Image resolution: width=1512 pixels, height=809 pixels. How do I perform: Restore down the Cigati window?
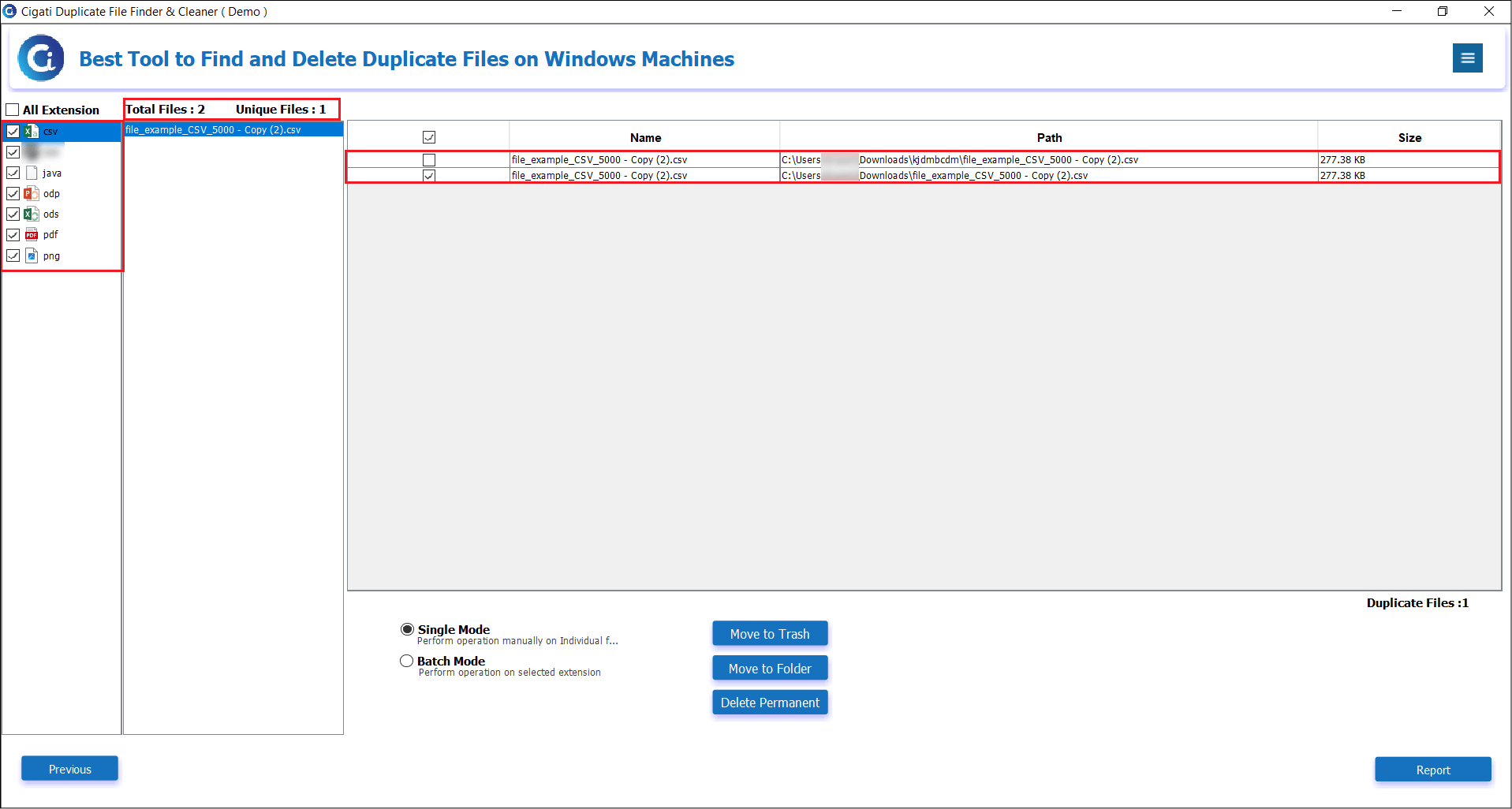[1443, 11]
